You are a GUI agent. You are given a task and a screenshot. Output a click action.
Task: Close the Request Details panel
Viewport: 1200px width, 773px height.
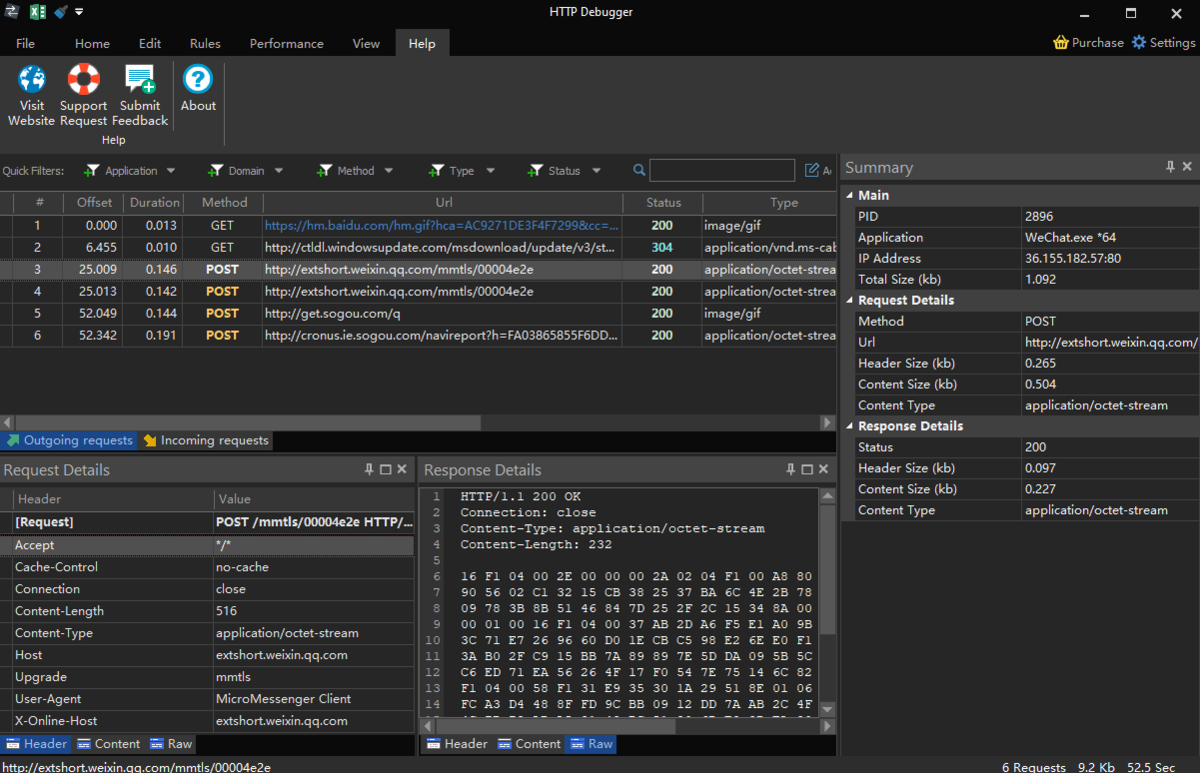[402, 469]
